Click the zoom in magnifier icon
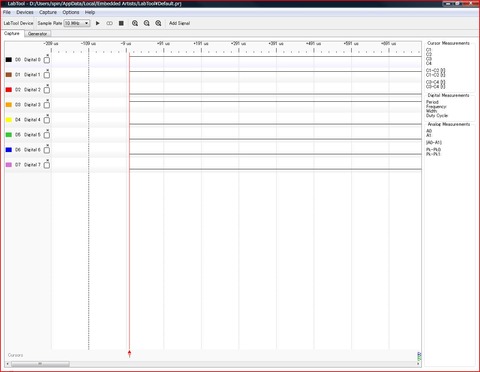 coord(135,23)
